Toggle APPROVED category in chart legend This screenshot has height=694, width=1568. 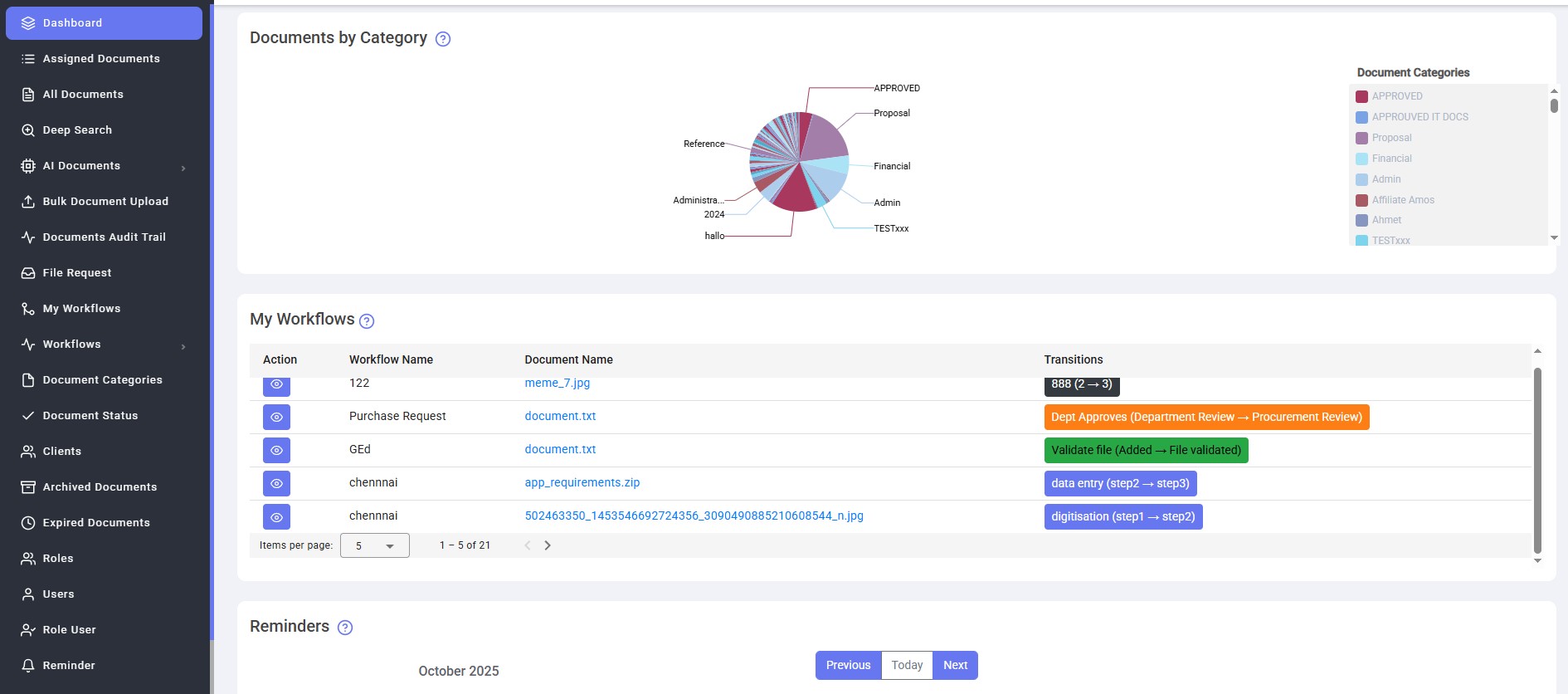click(1396, 96)
